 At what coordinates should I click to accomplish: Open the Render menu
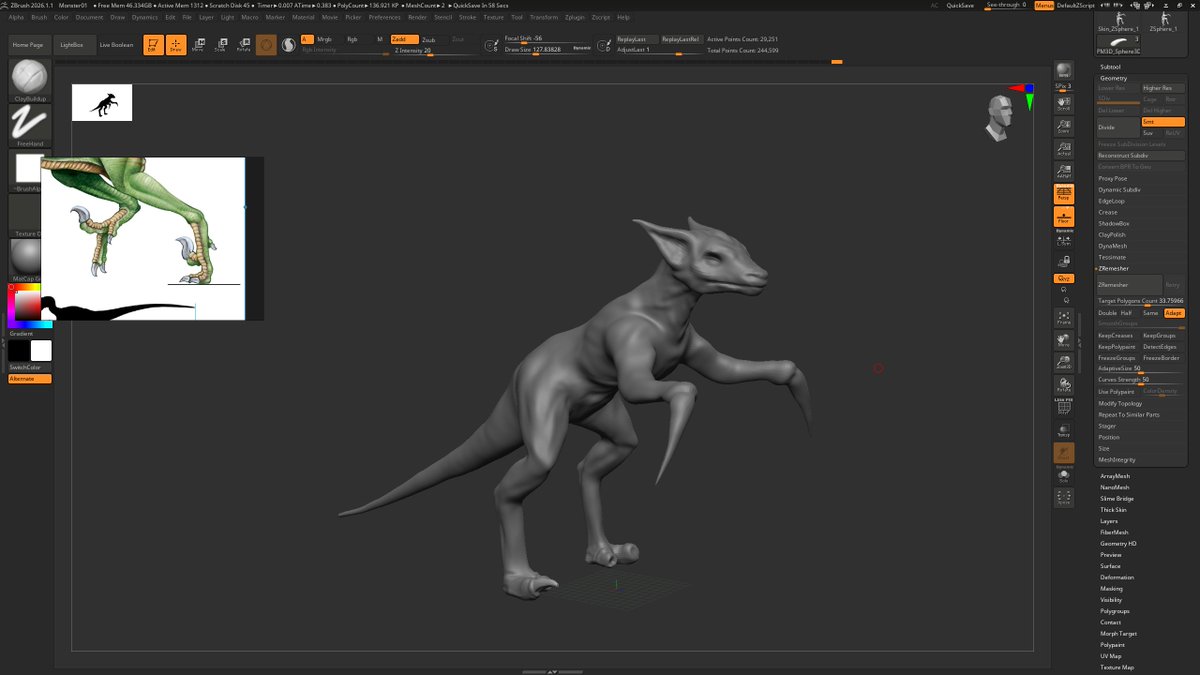(x=417, y=17)
